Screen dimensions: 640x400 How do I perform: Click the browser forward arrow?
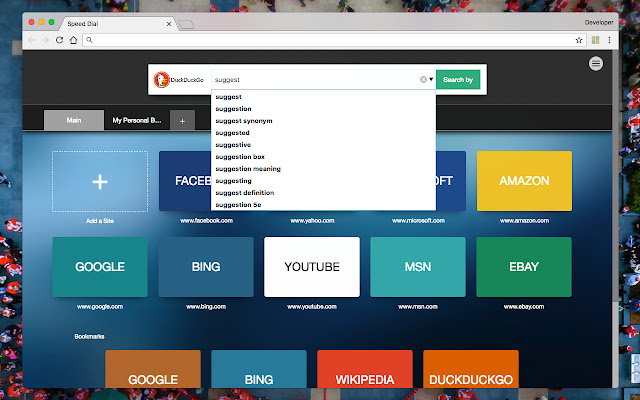pos(45,40)
